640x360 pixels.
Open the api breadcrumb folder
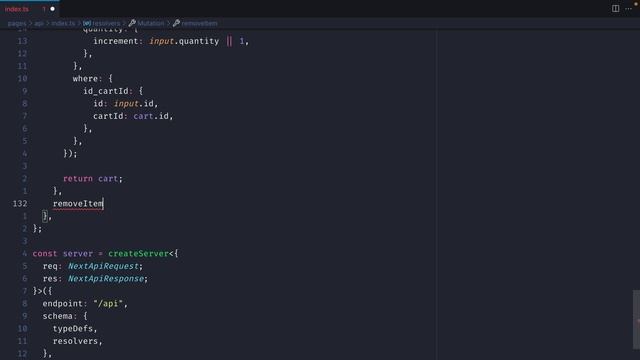click(39, 23)
